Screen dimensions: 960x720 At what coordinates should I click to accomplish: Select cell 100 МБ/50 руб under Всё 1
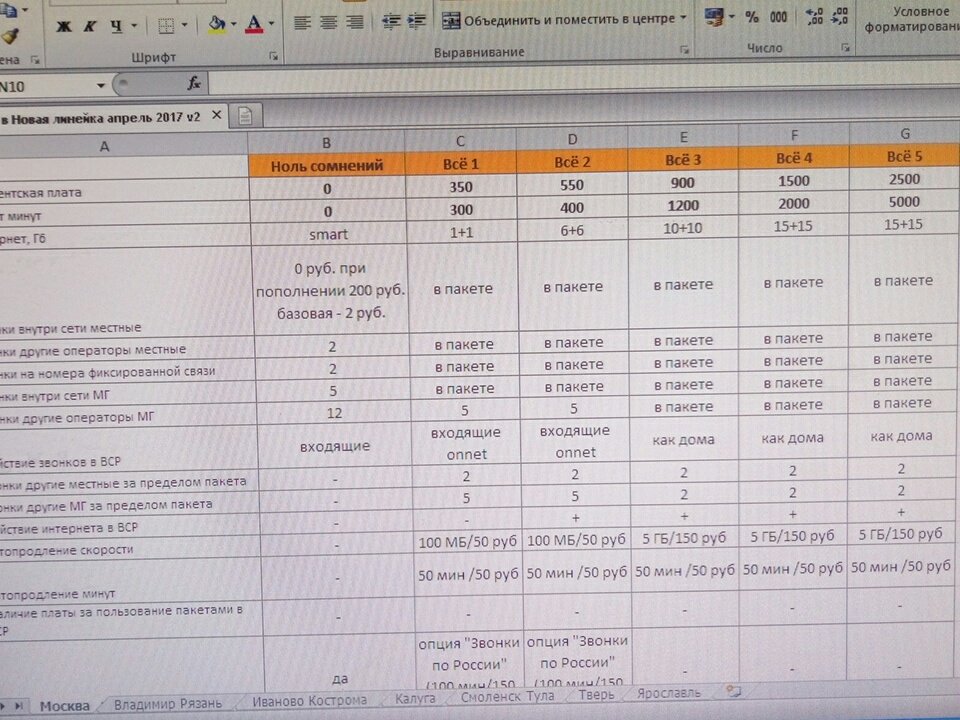click(468, 542)
